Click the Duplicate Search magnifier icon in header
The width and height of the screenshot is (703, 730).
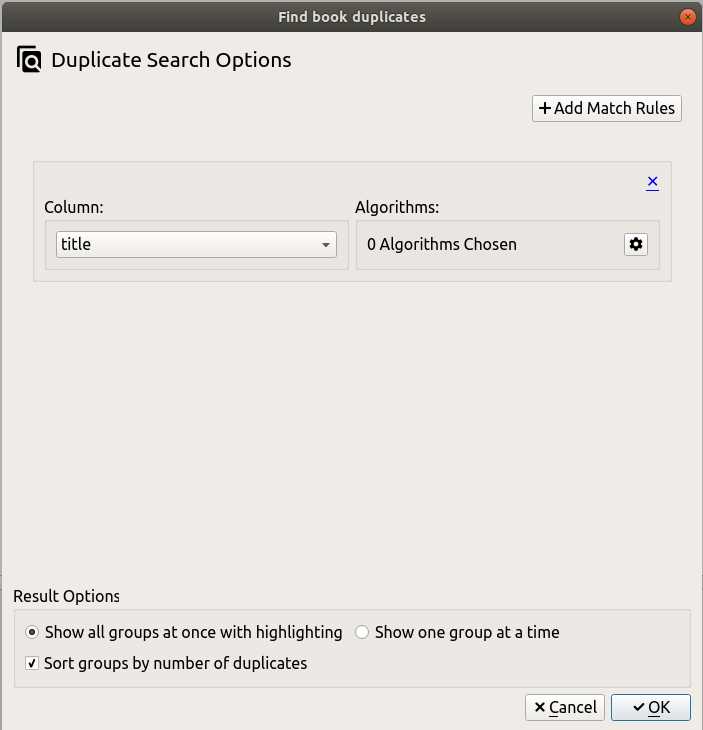(x=30, y=60)
